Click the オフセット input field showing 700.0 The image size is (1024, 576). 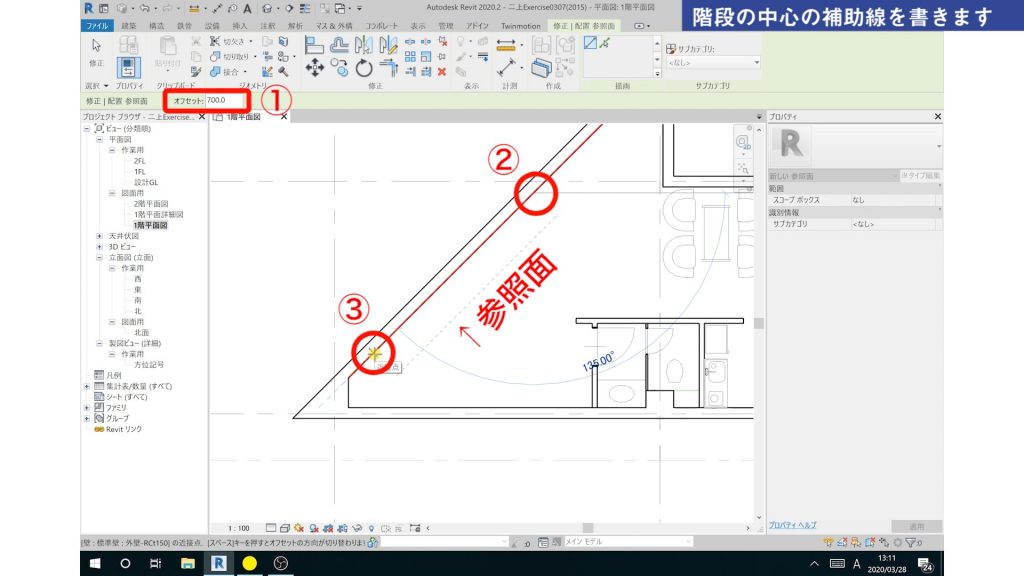227,101
